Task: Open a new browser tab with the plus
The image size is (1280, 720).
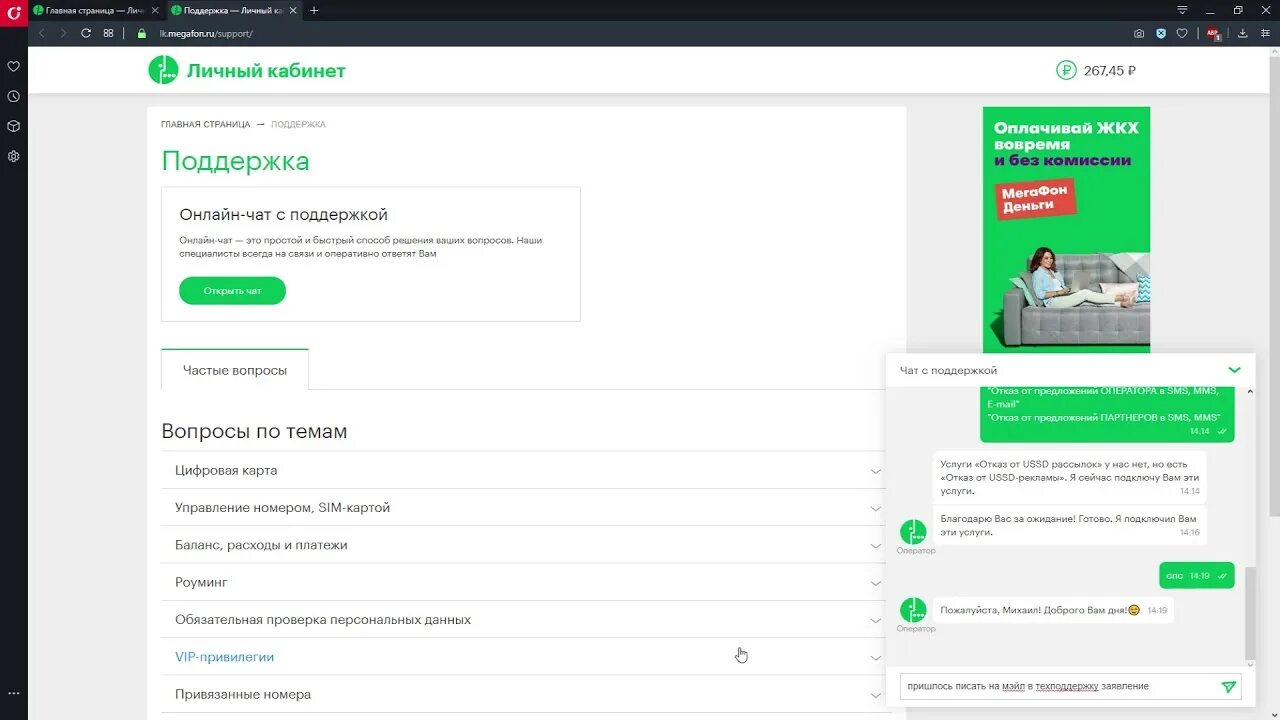Action: pos(314,10)
